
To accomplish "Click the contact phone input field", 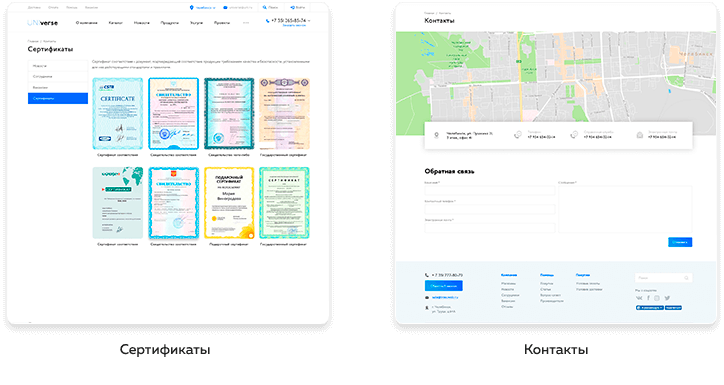I will click(489, 209).
